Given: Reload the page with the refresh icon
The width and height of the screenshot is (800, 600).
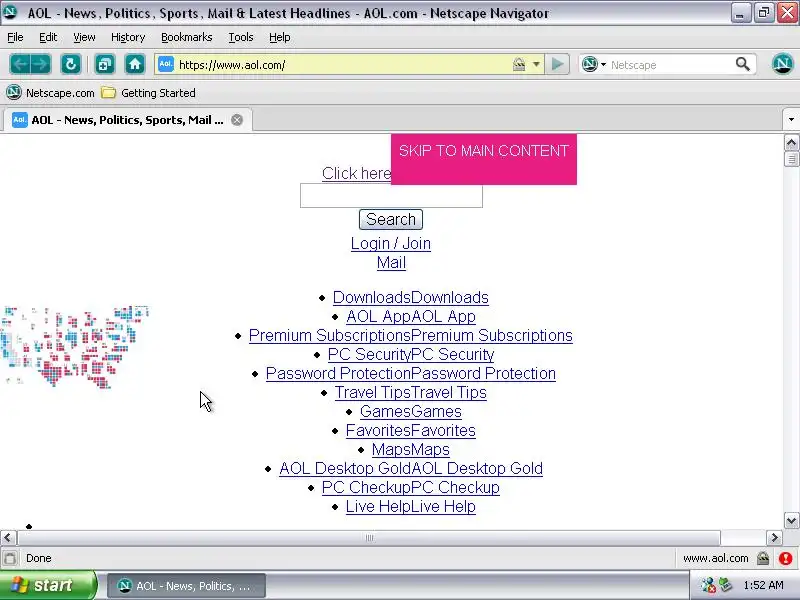Looking at the screenshot, I should [x=70, y=65].
